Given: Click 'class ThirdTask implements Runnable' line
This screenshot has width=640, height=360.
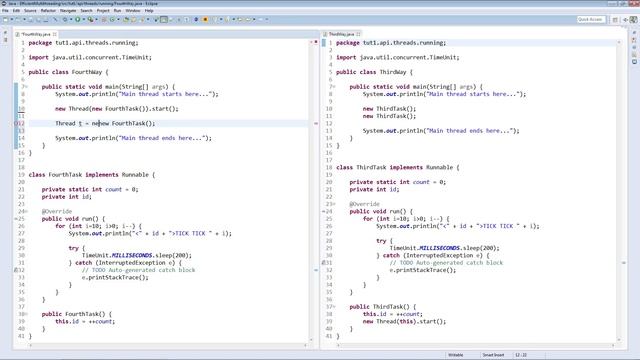Looking at the screenshot, I should 398,167.
